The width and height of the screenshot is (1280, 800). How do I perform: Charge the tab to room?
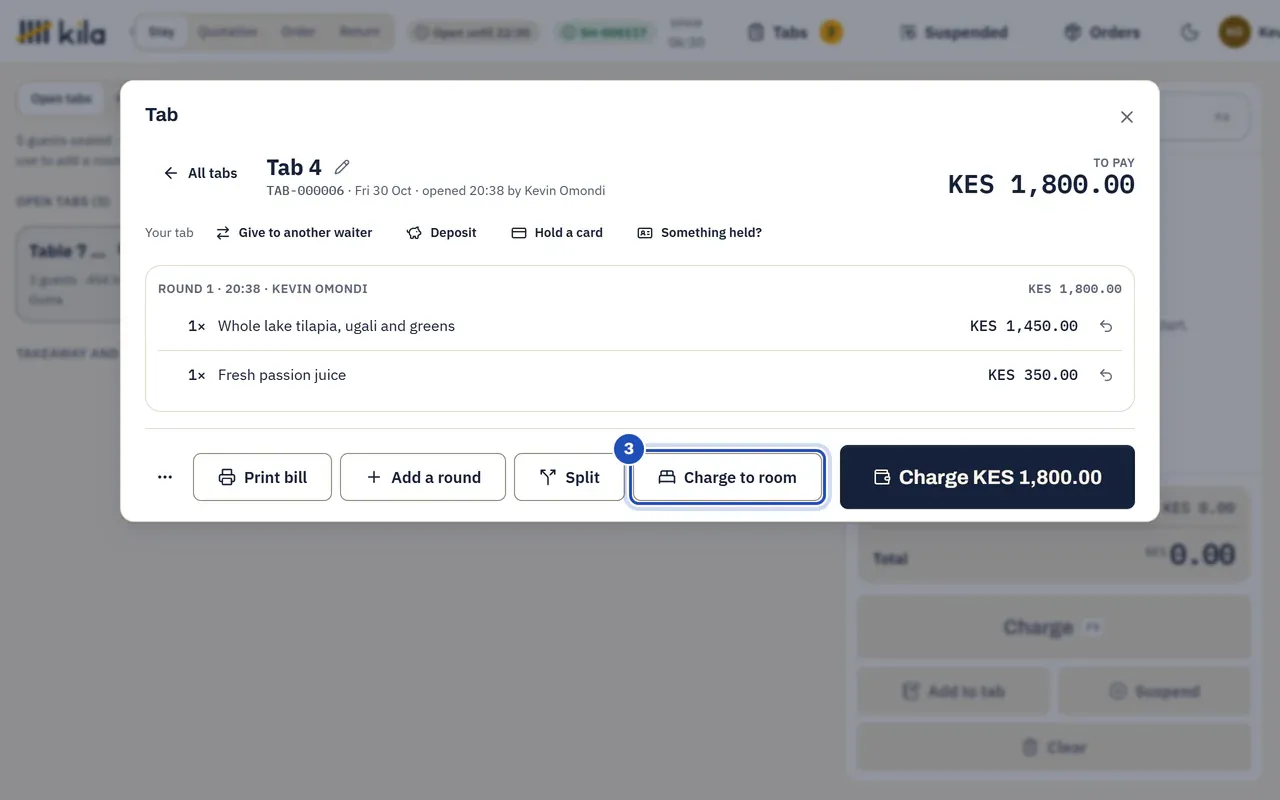pos(728,477)
